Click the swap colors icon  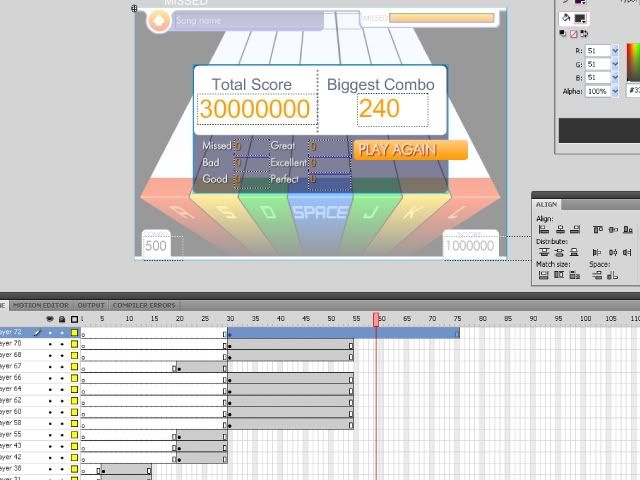click(x=584, y=33)
